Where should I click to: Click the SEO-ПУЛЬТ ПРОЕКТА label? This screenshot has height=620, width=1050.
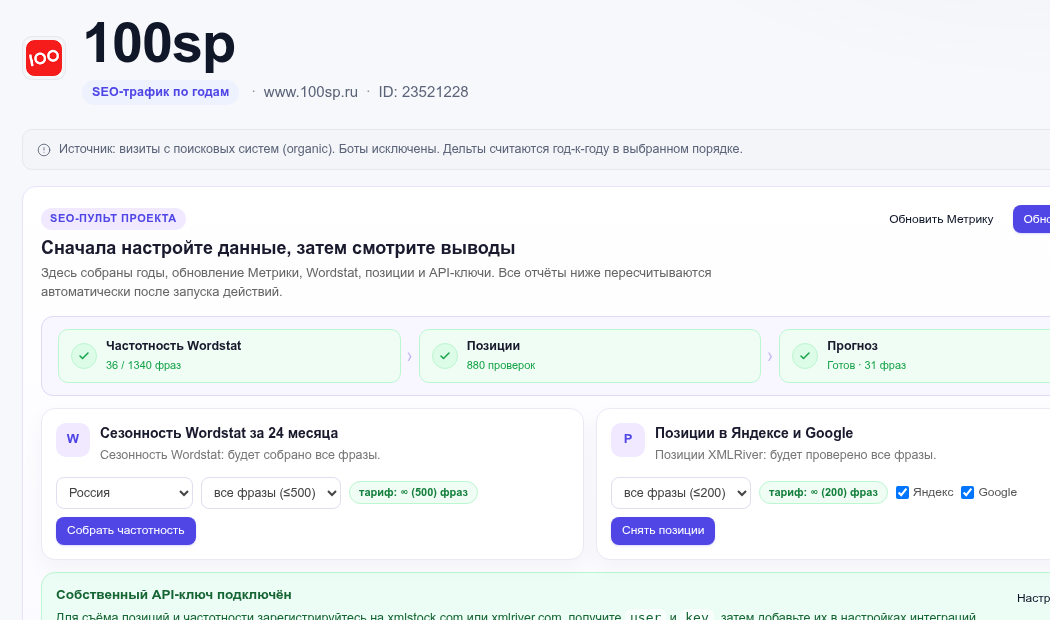pos(113,218)
